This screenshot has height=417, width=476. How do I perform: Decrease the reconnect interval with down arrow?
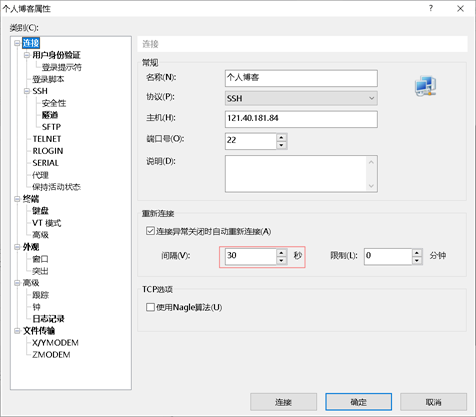coord(282,260)
